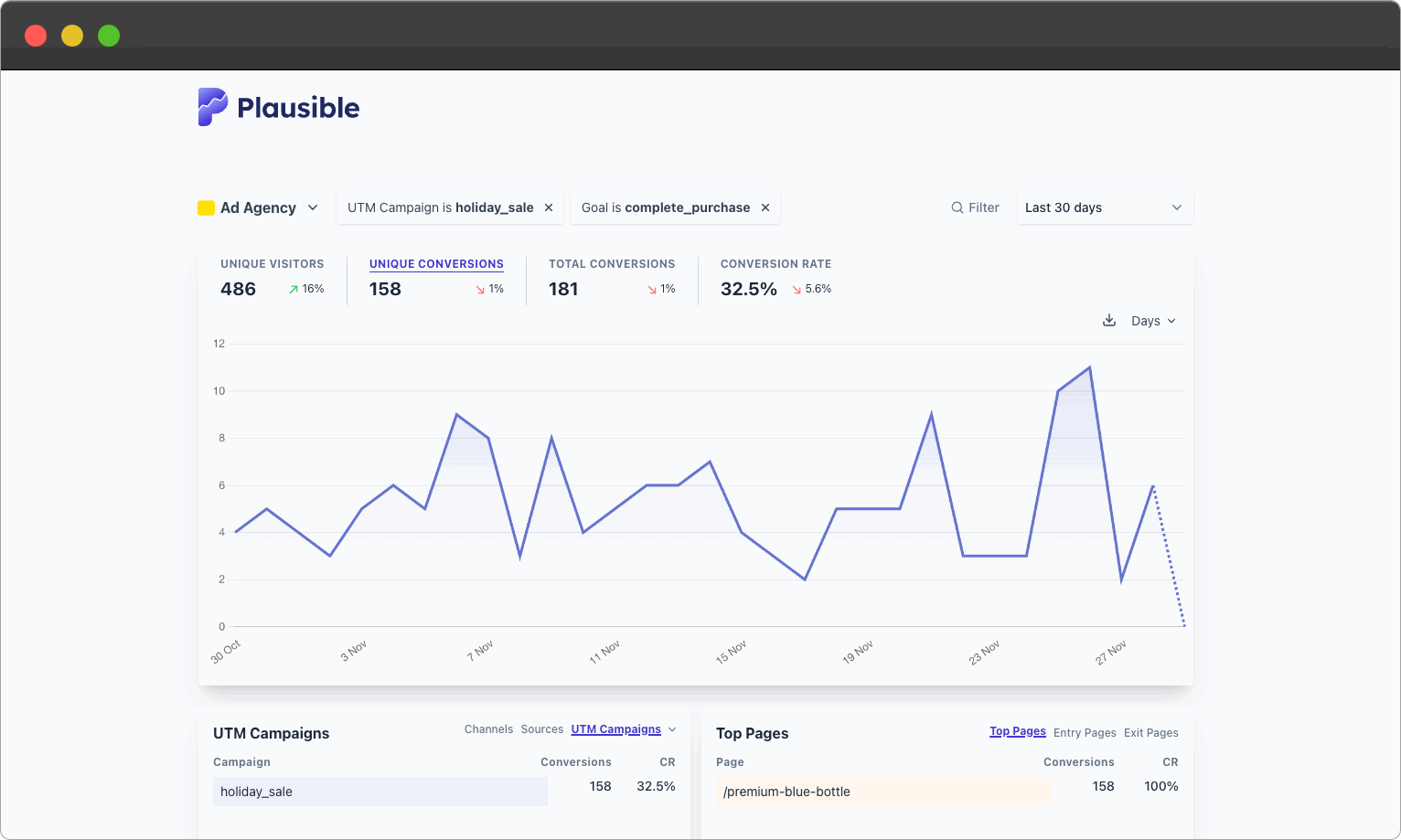
Task: Display Conversion Rate metric on graph
Action: pos(775,264)
